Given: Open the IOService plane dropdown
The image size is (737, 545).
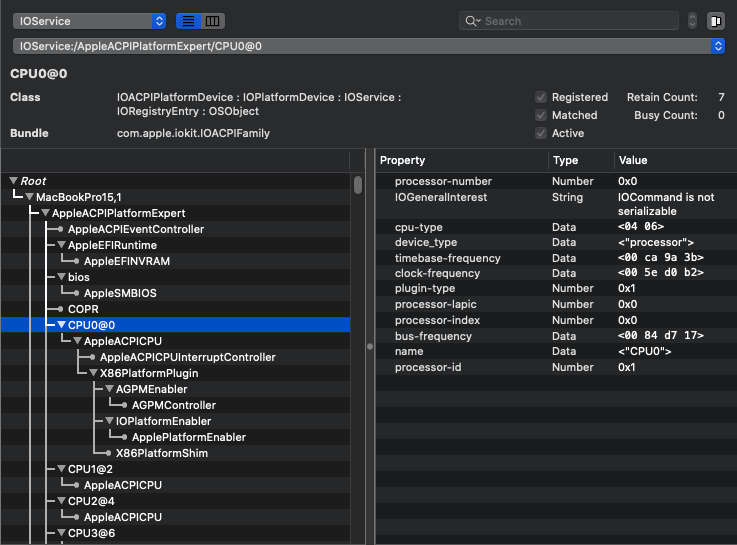Looking at the screenshot, I should pos(90,21).
